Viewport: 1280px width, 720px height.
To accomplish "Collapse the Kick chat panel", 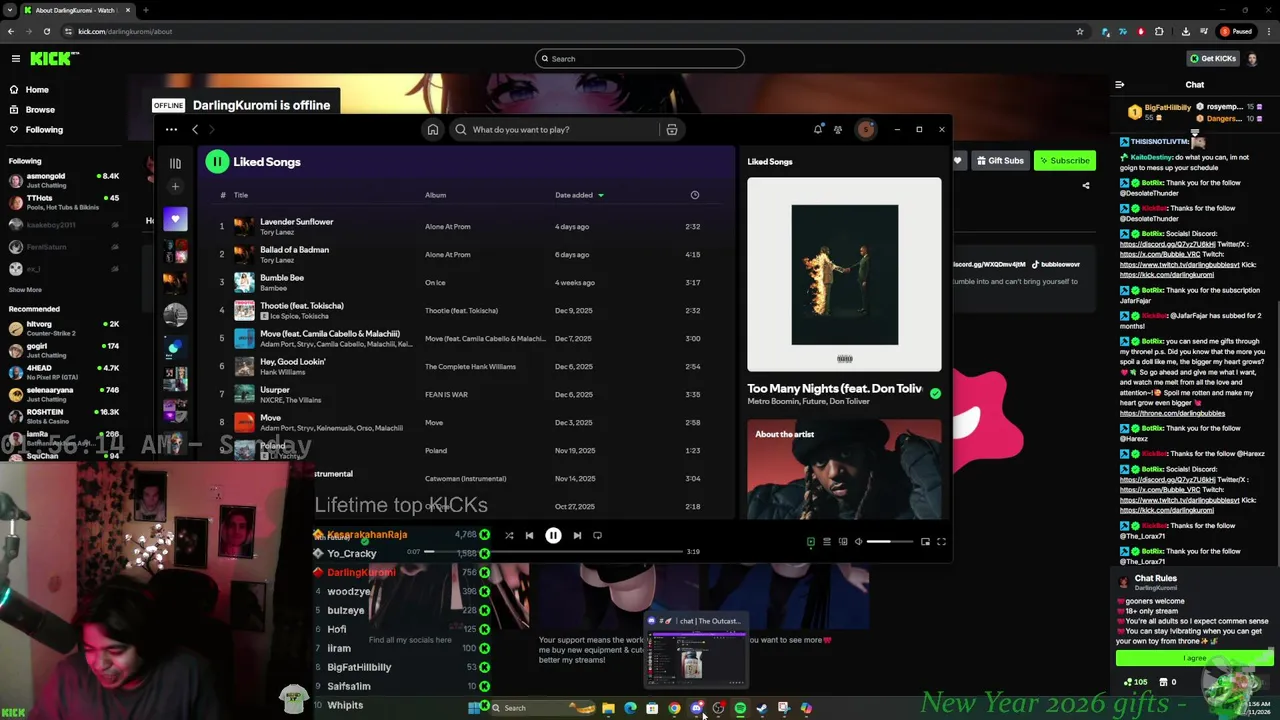I will click(1120, 85).
